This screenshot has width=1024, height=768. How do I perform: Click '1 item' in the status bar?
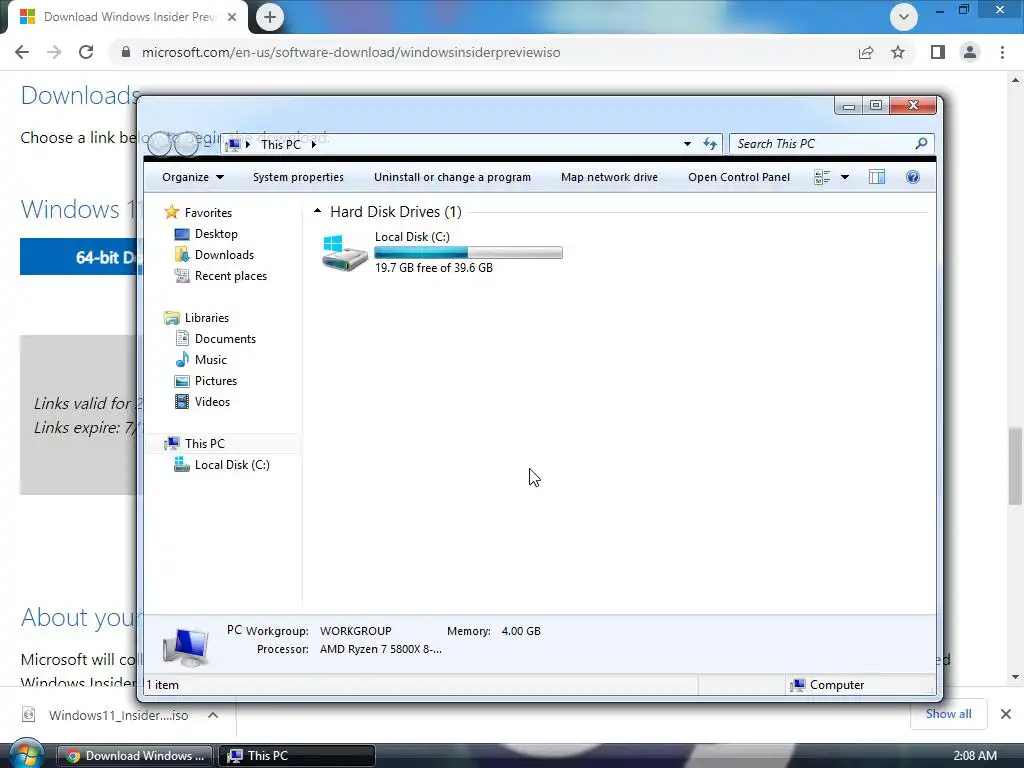(x=162, y=684)
